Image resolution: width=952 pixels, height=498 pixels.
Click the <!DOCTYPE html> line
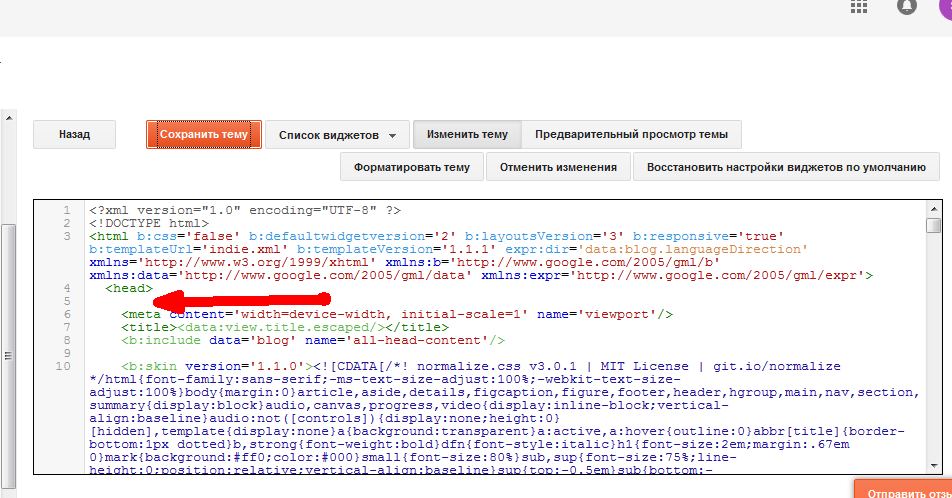pyautogui.click(x=149, y=223)
